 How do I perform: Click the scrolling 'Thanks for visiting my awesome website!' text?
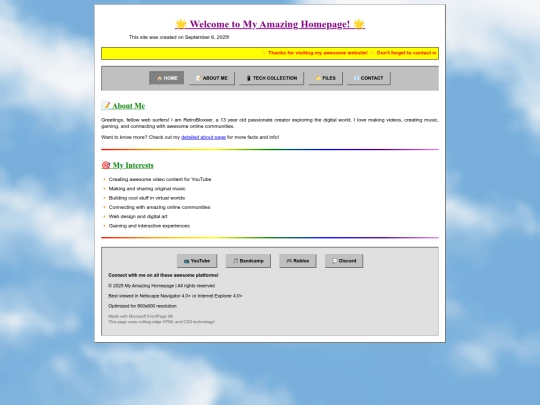coord(318,53)
